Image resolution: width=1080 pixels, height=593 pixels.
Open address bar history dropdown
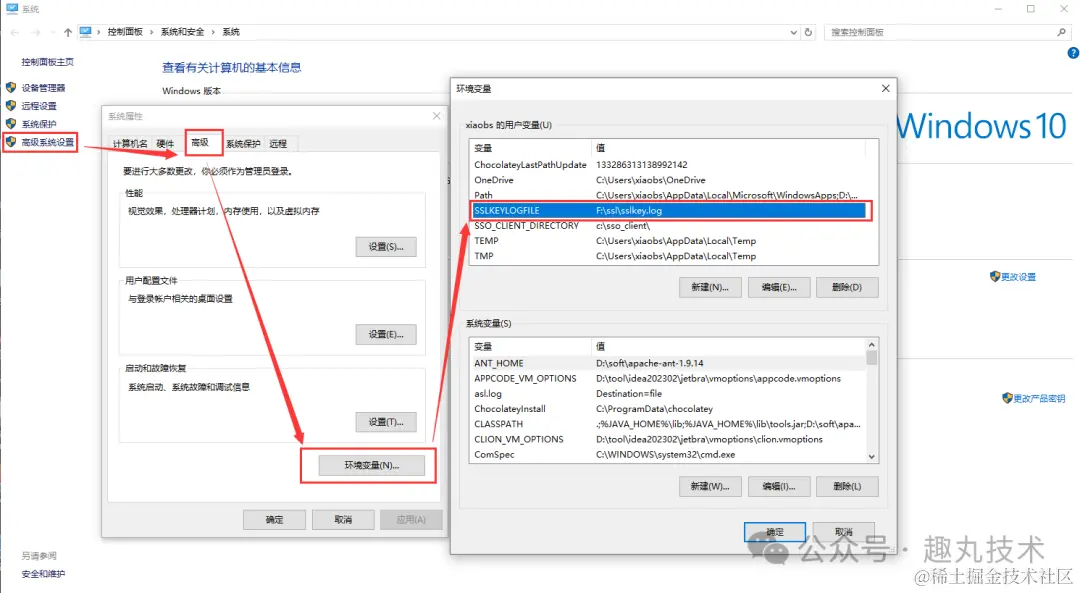tap(793, 32)
